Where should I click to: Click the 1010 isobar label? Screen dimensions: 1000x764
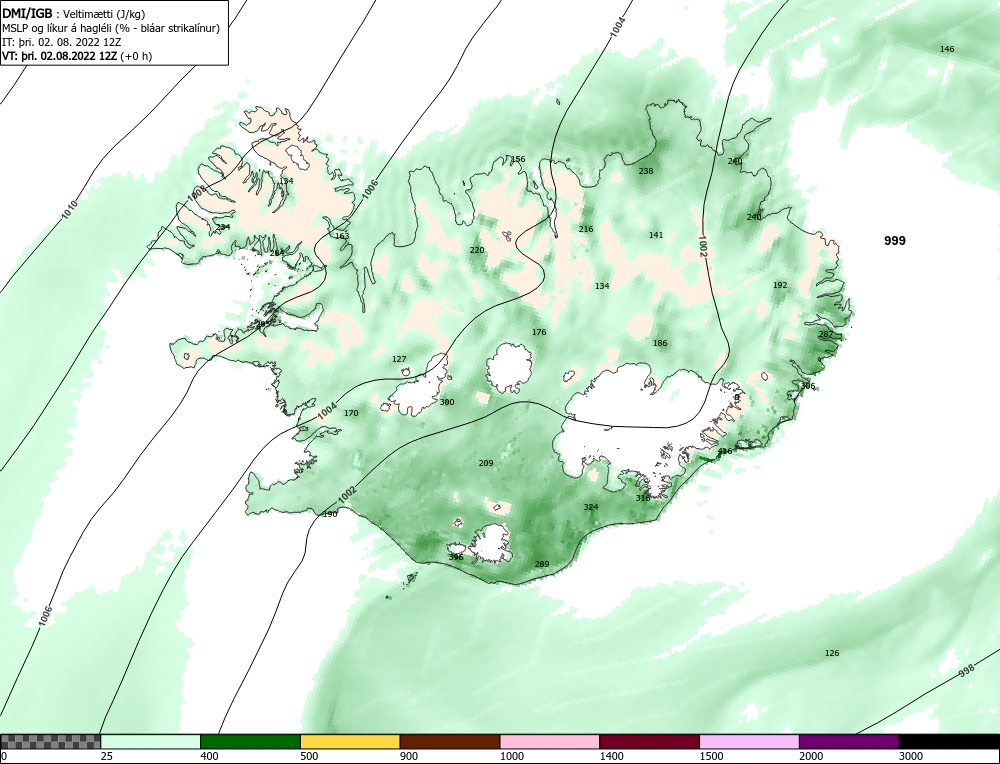(x=70, y=210)
